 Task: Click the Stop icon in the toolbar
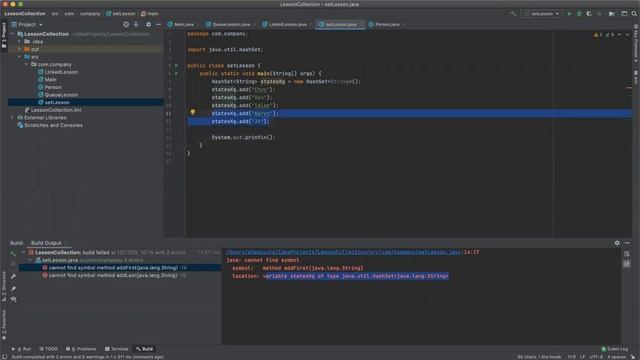pos(599,13)
